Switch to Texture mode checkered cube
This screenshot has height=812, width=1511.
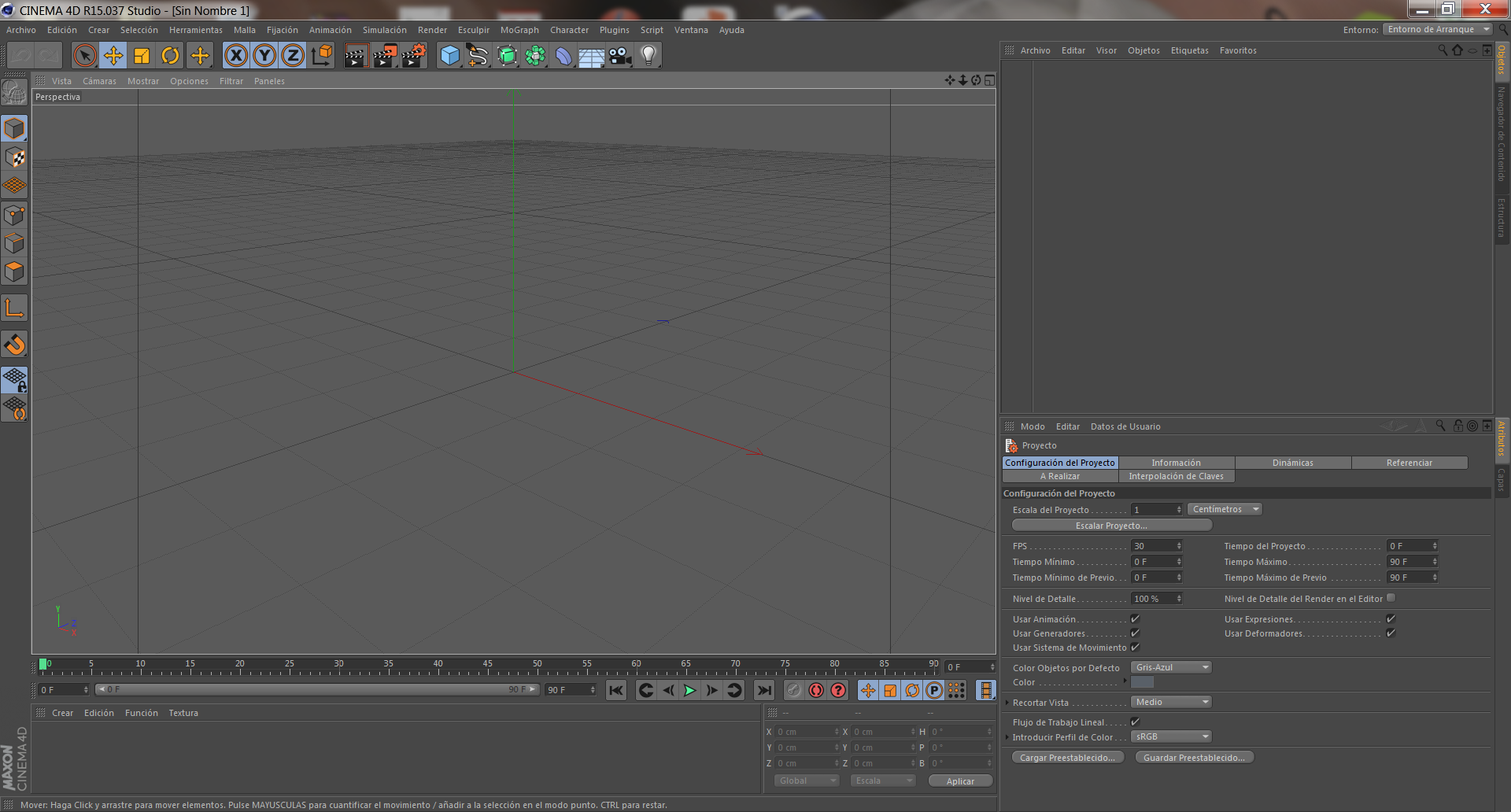(x=15, y=157)
